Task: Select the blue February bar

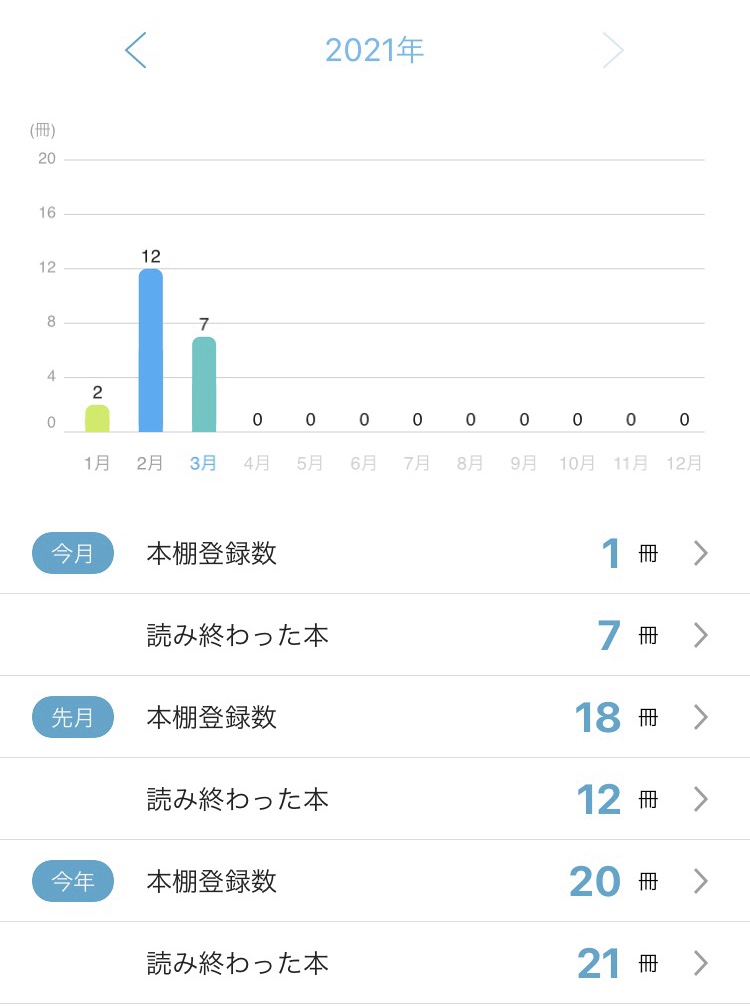Action: [150, 350]
